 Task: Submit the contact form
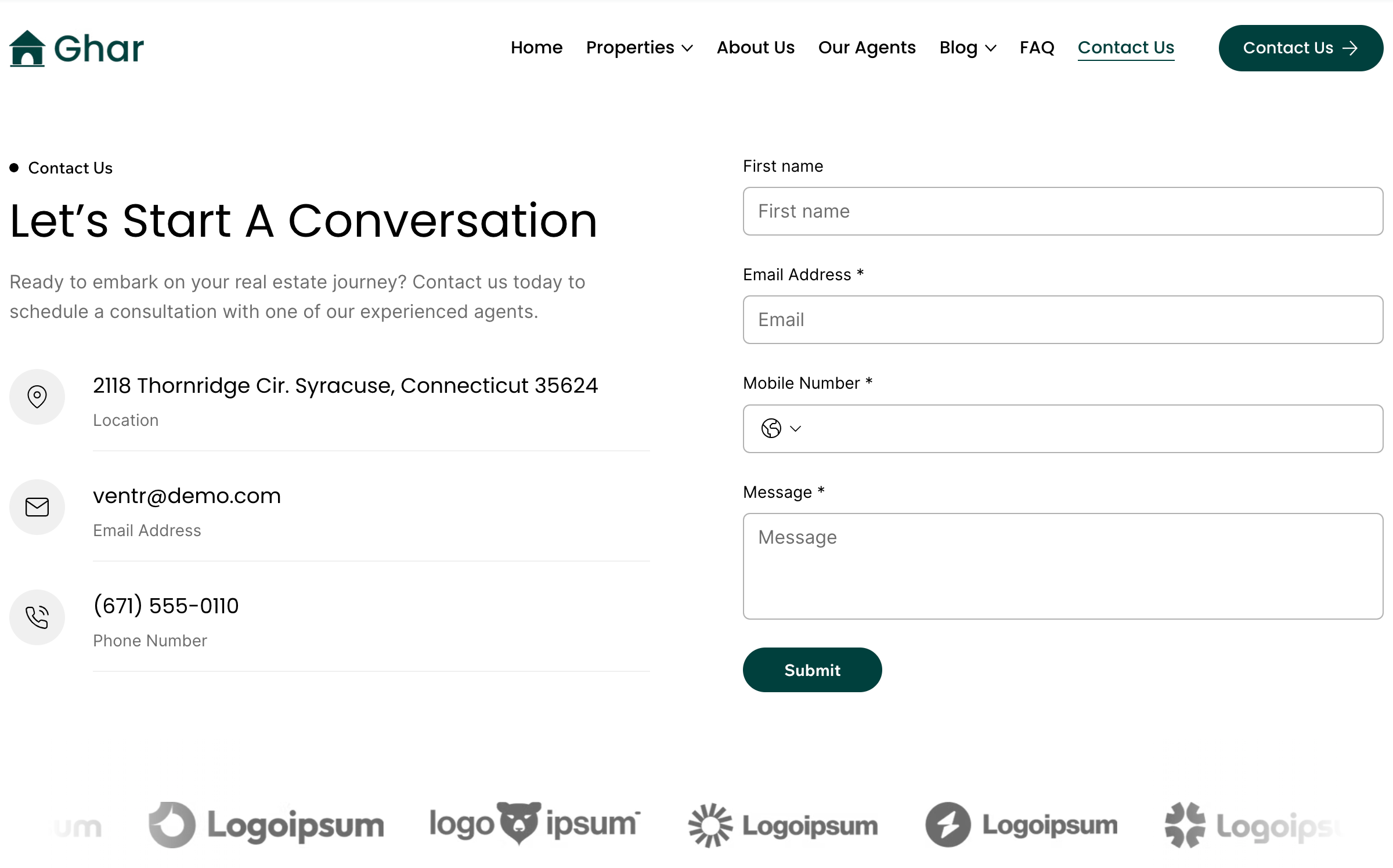click(x=812, y=670)
